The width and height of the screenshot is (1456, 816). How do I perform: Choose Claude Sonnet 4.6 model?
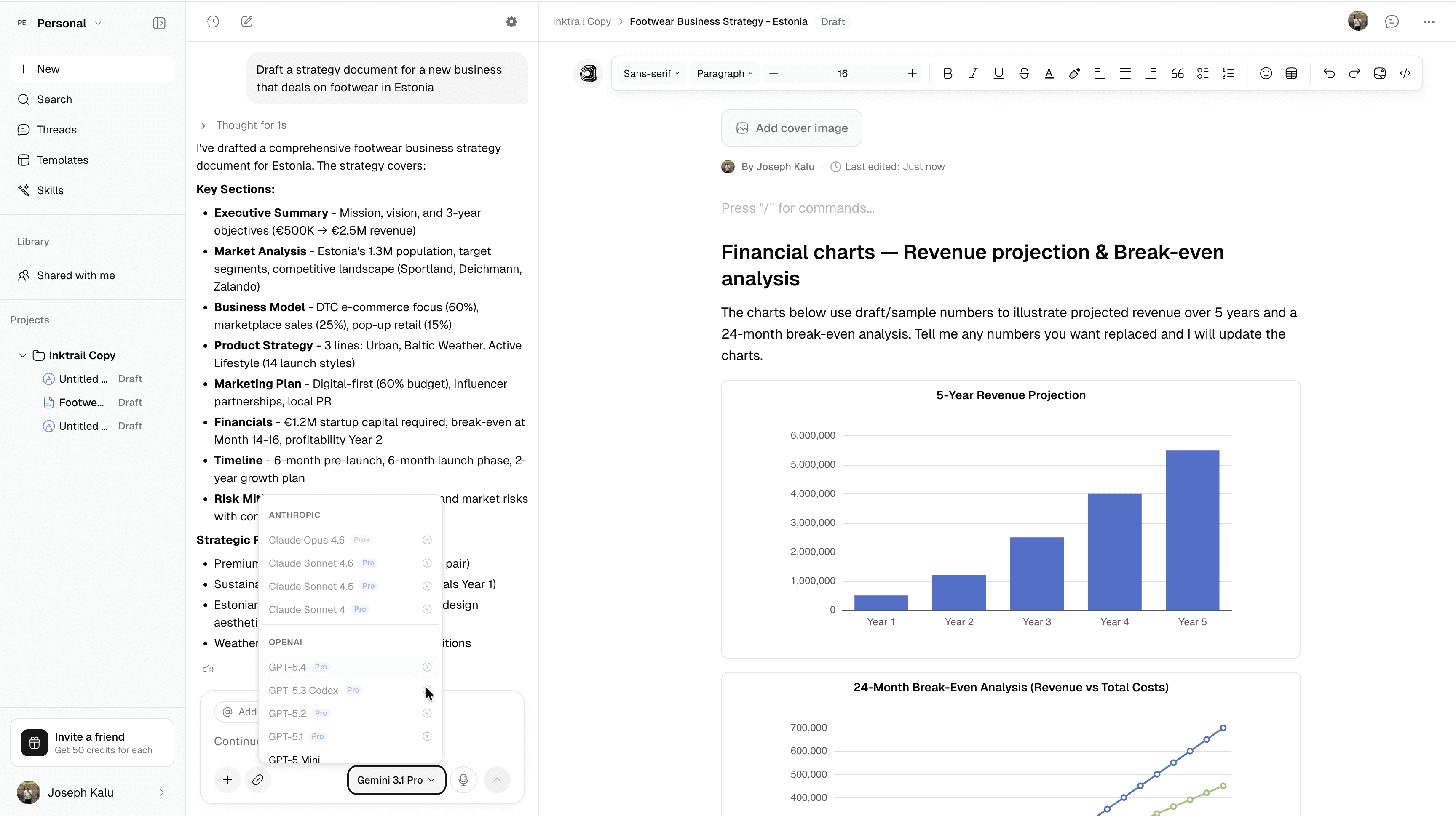[x=311, y=563]
